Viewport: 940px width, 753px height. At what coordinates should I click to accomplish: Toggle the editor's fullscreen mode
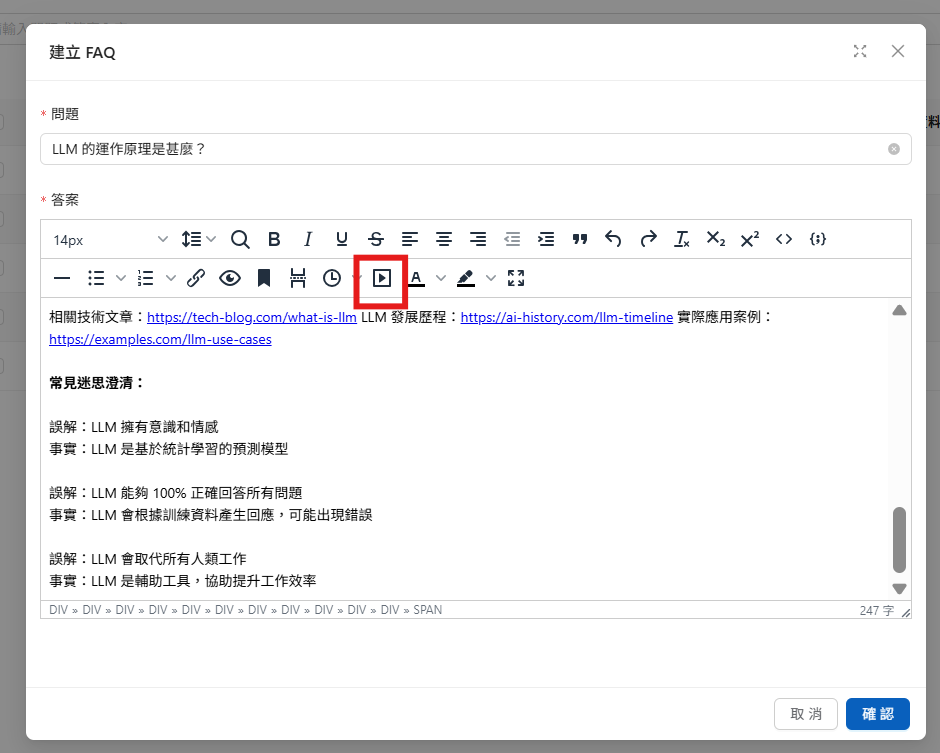(x=516, y=278)
